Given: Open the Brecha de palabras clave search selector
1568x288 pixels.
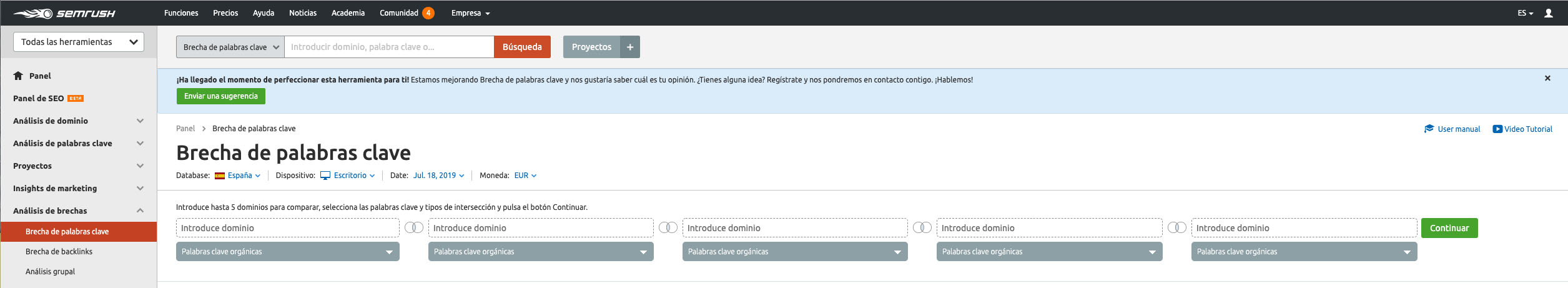Looking at the screenshot, I should click(x=230, y=47).
